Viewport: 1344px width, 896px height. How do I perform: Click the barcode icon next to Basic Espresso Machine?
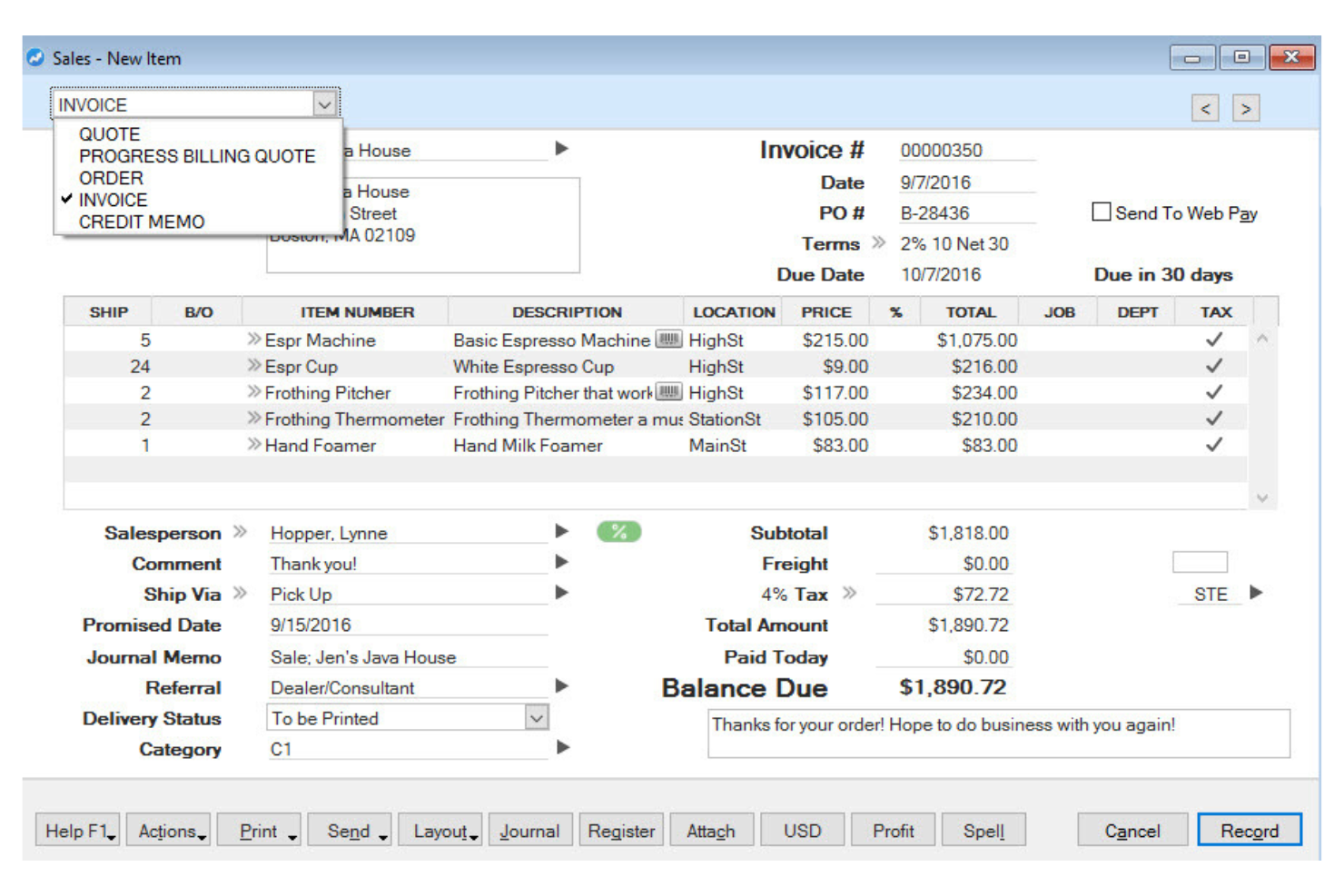point(669,340)
